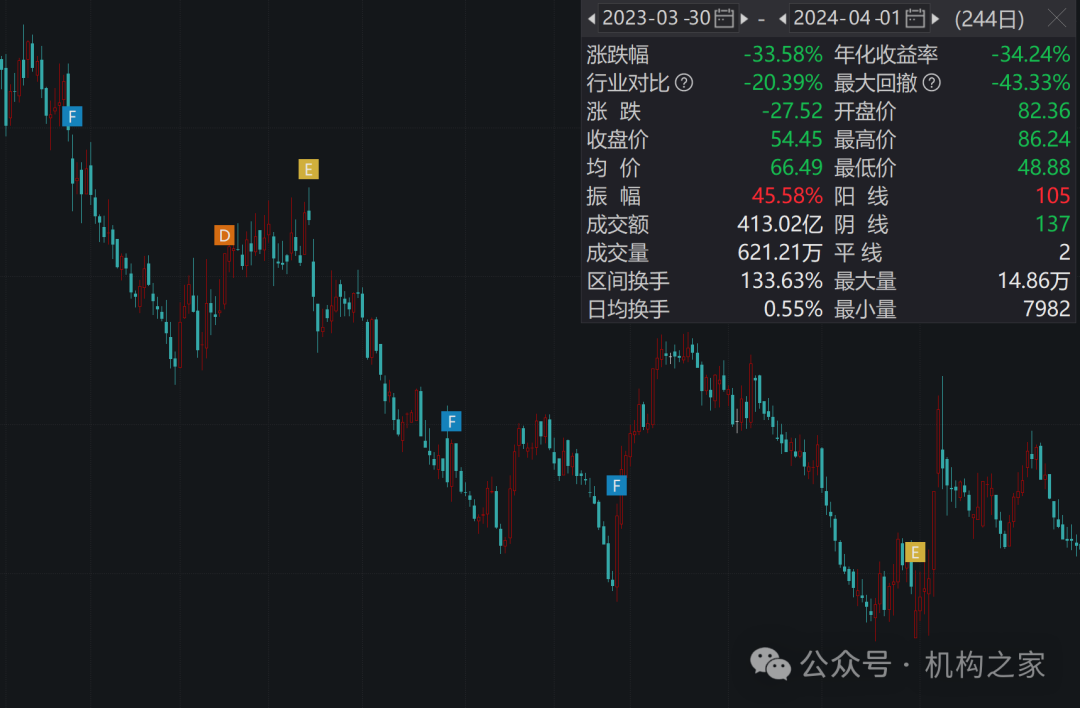The height and width of the screenshot is (708, 1080).
Task: Click the yellow E marker near upper chart peak
Action: (x=309, y=169)
